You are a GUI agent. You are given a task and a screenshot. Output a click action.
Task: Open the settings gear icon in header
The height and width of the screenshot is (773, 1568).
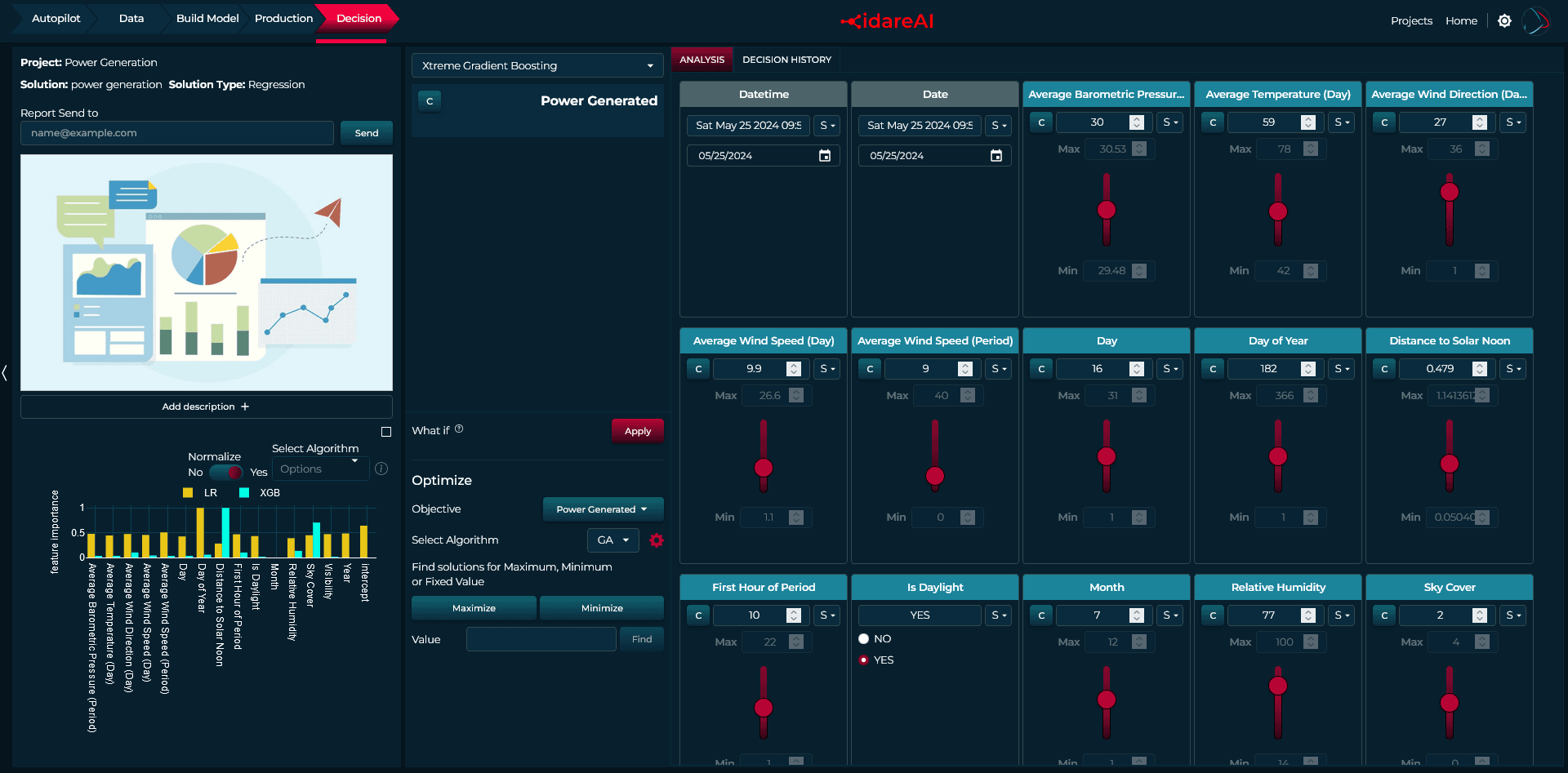[1504, 21]
